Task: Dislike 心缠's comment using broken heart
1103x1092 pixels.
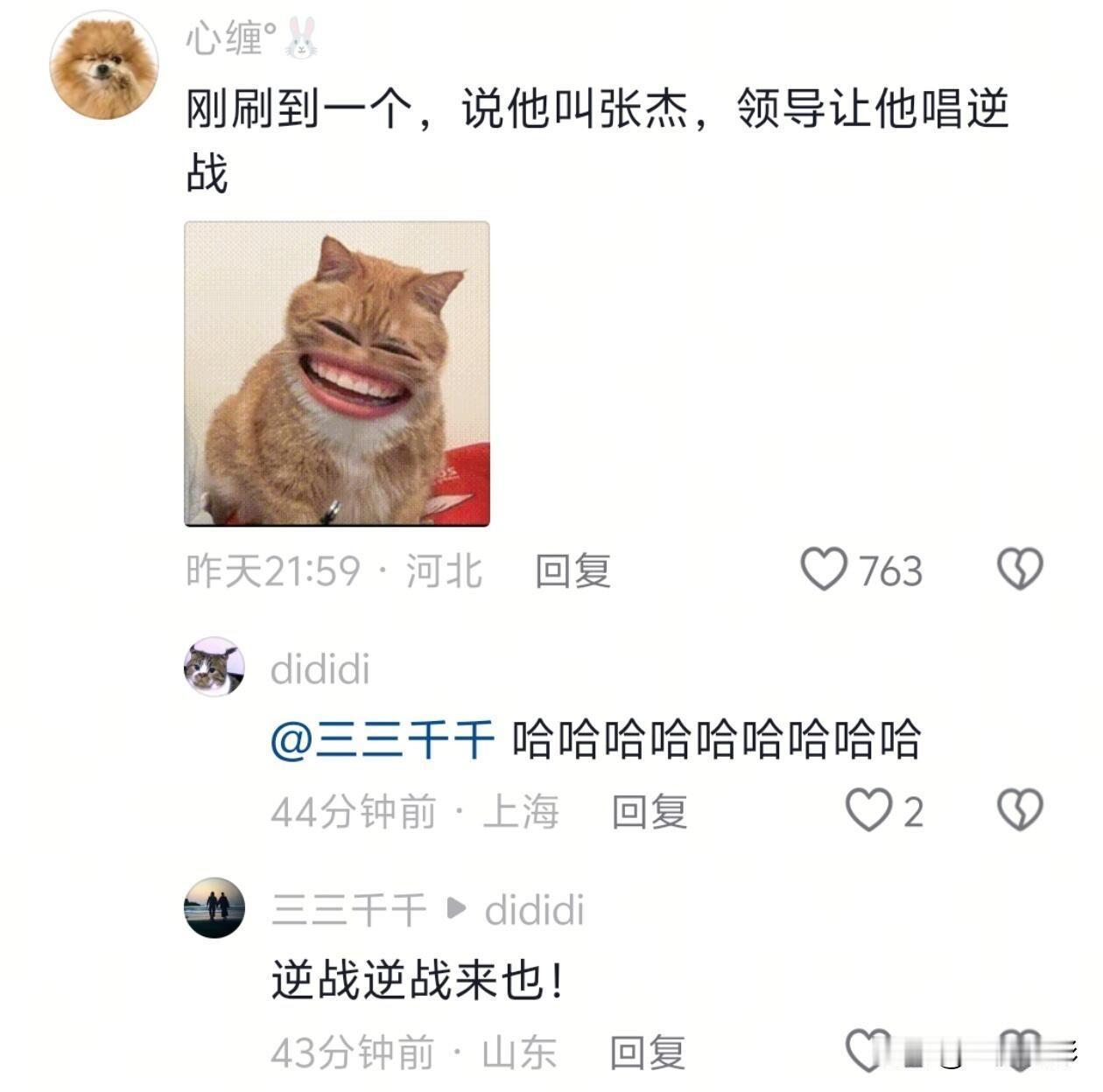Action: 1020,570
